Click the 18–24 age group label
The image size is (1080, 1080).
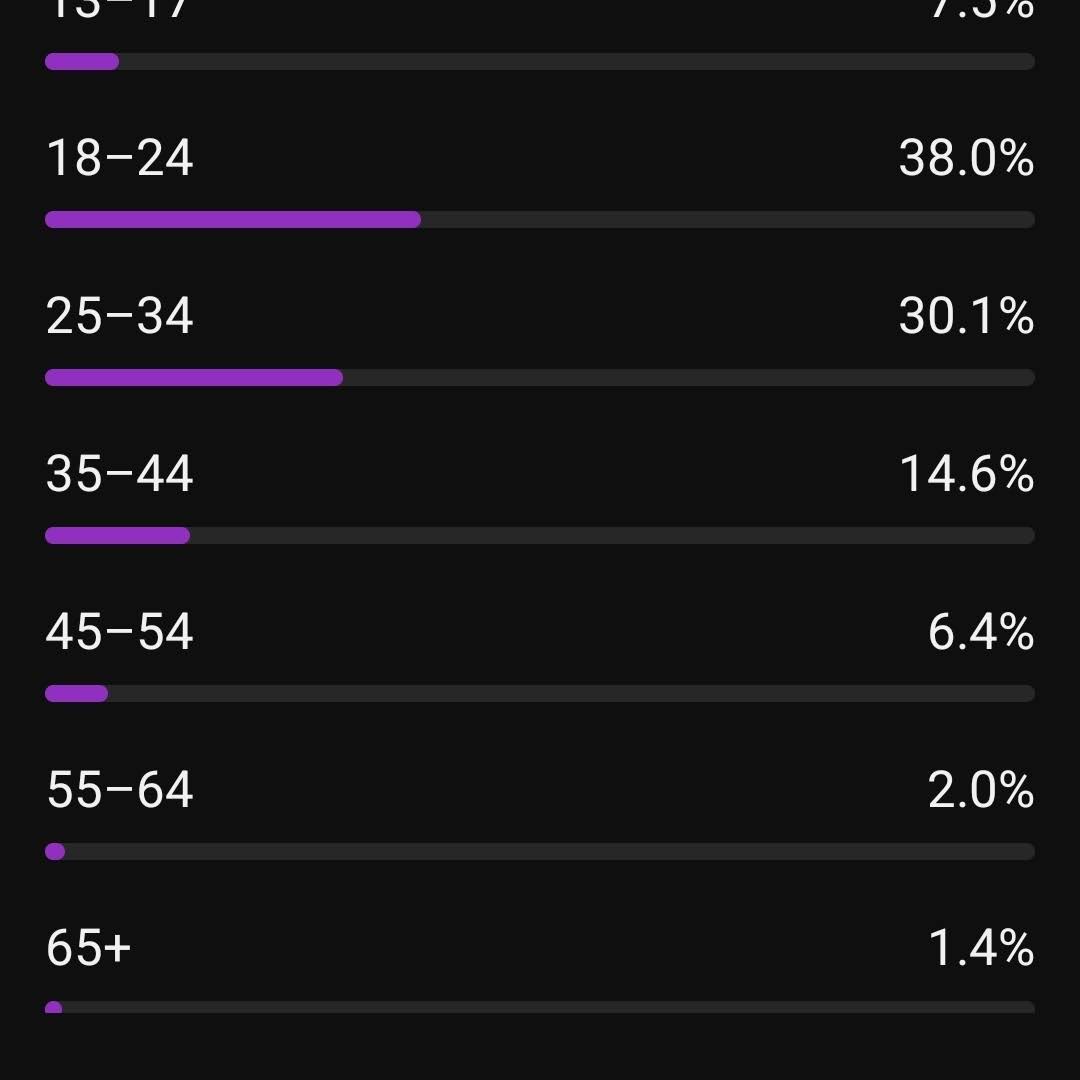tap(120, 159)
